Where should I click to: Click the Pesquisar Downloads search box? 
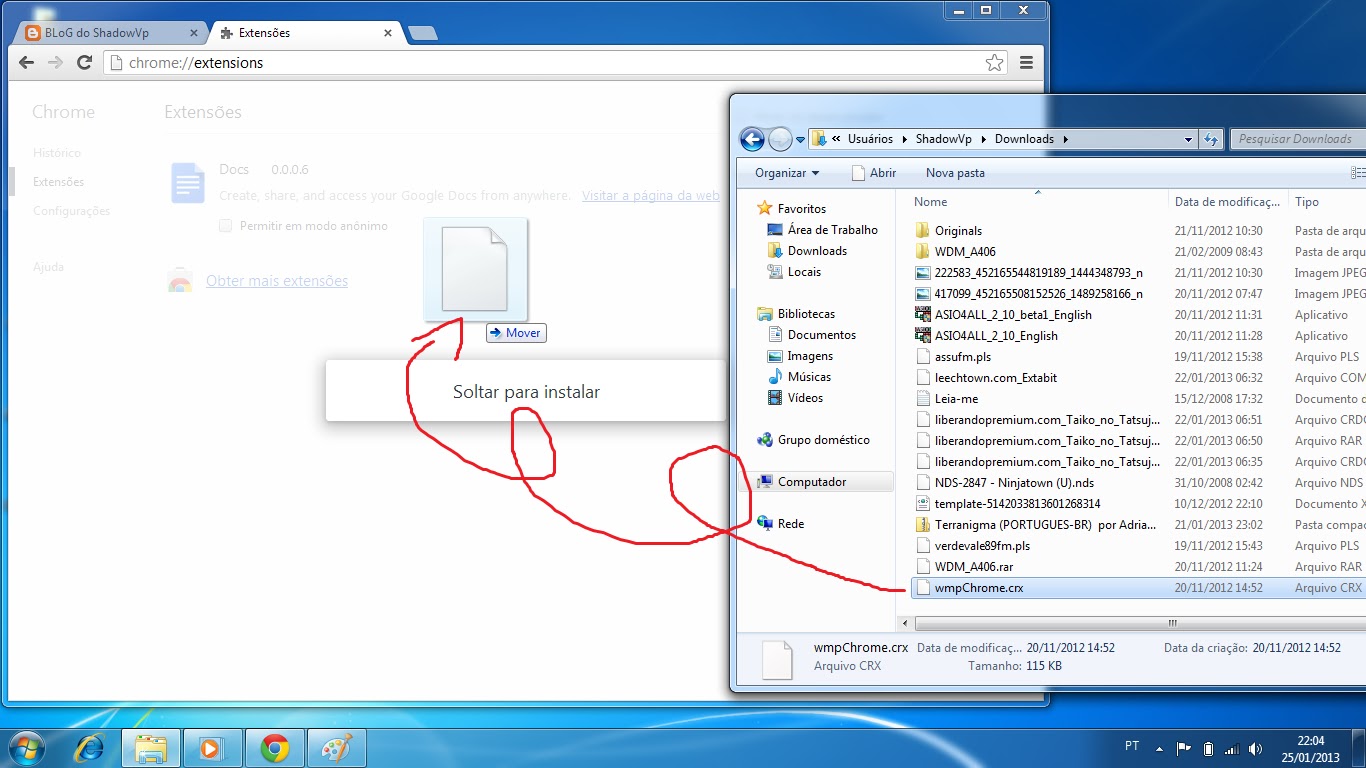1295,139
